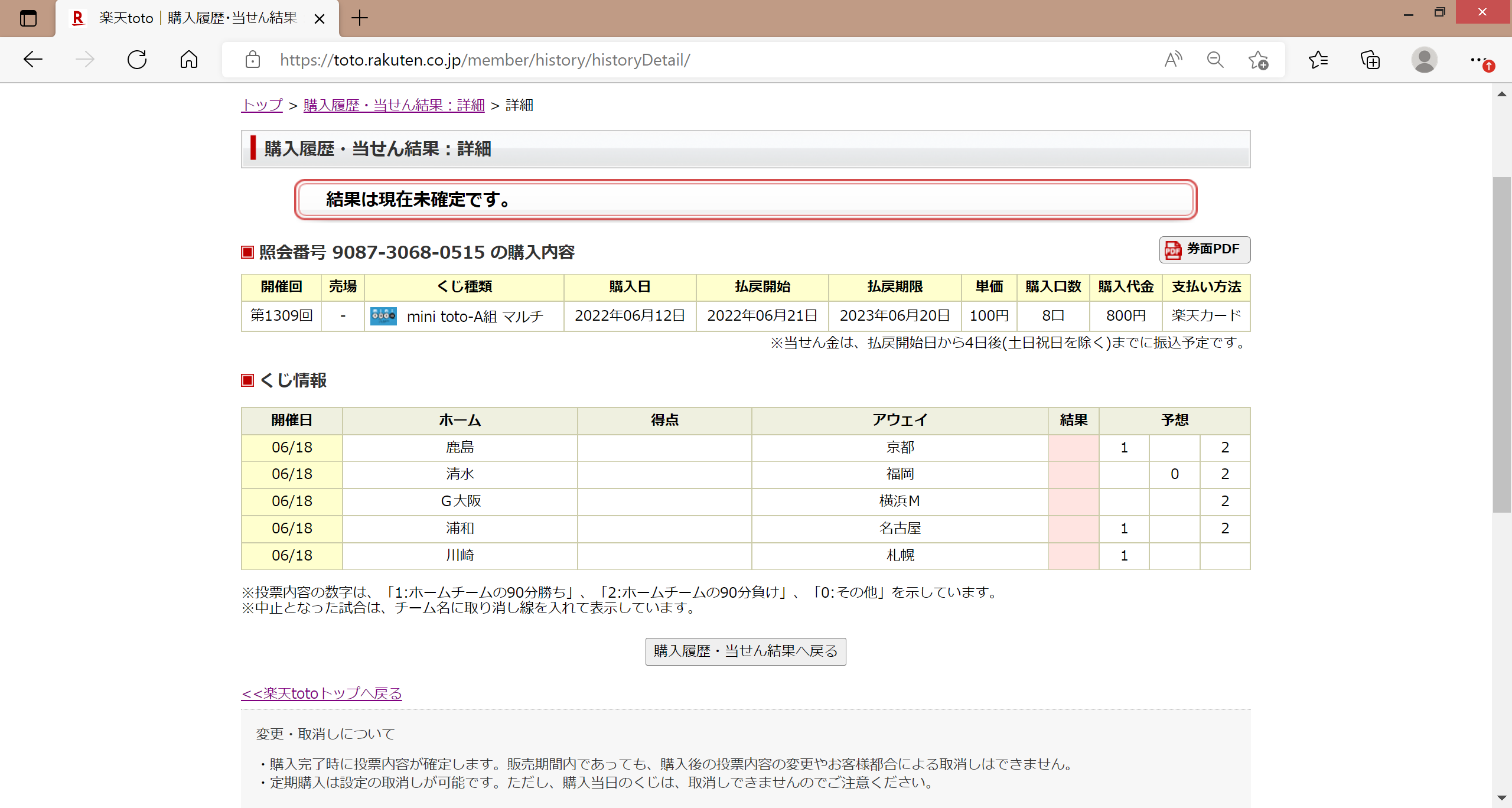The width and height of the screenshot is (1512, 808).
Task: Click the browser Back arrow
Action: (x=33, y=60)
